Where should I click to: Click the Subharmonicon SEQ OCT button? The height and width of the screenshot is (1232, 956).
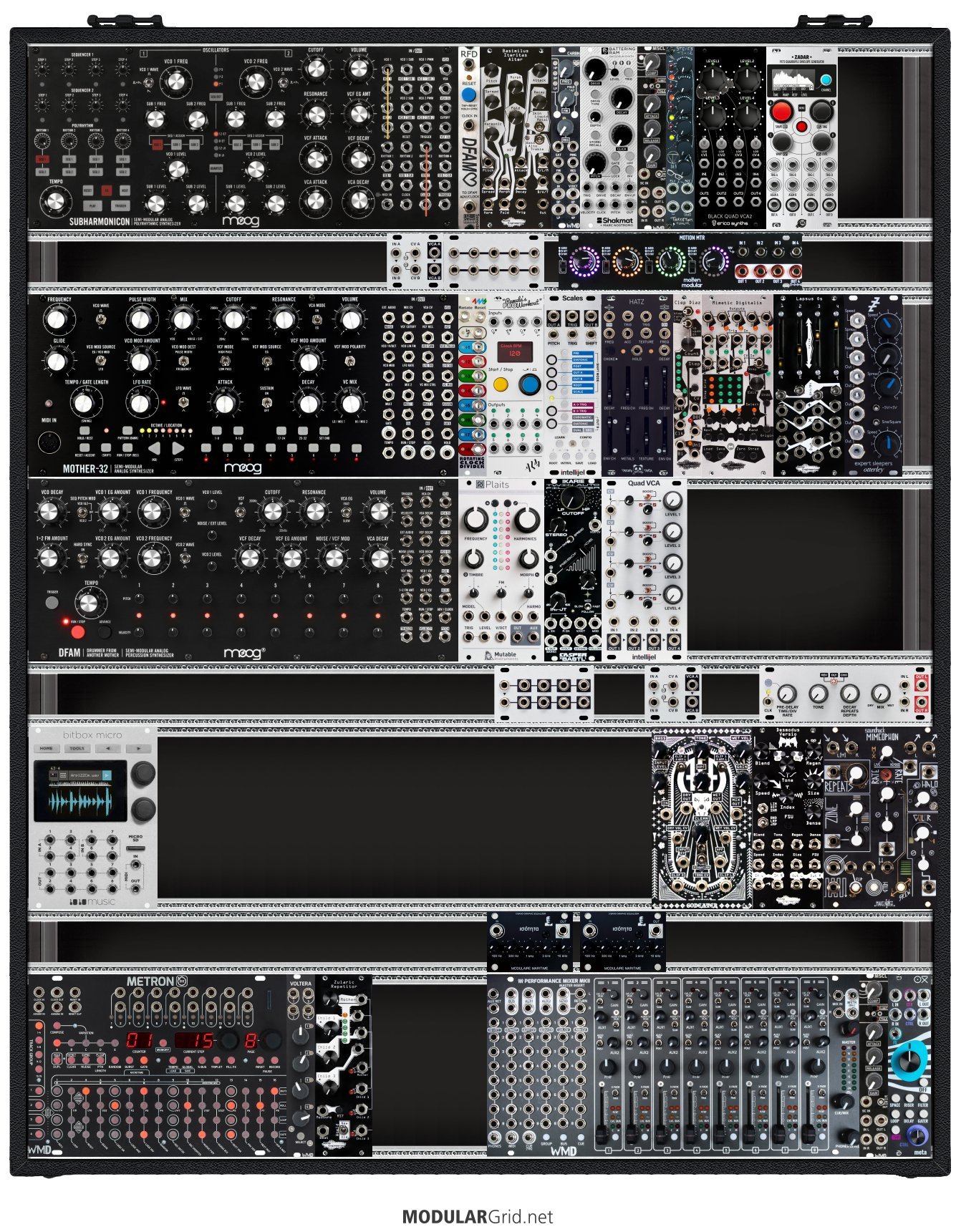(216, 96)
